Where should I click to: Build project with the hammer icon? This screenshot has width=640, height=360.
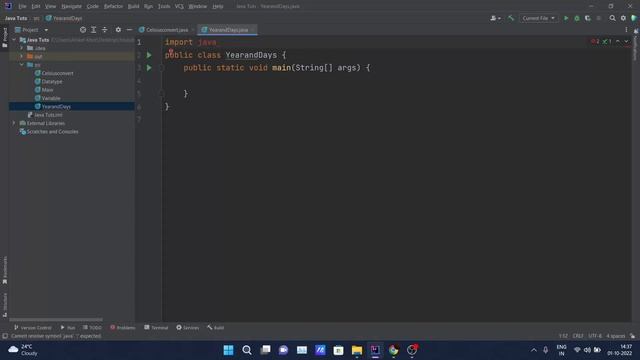[511, 18]
